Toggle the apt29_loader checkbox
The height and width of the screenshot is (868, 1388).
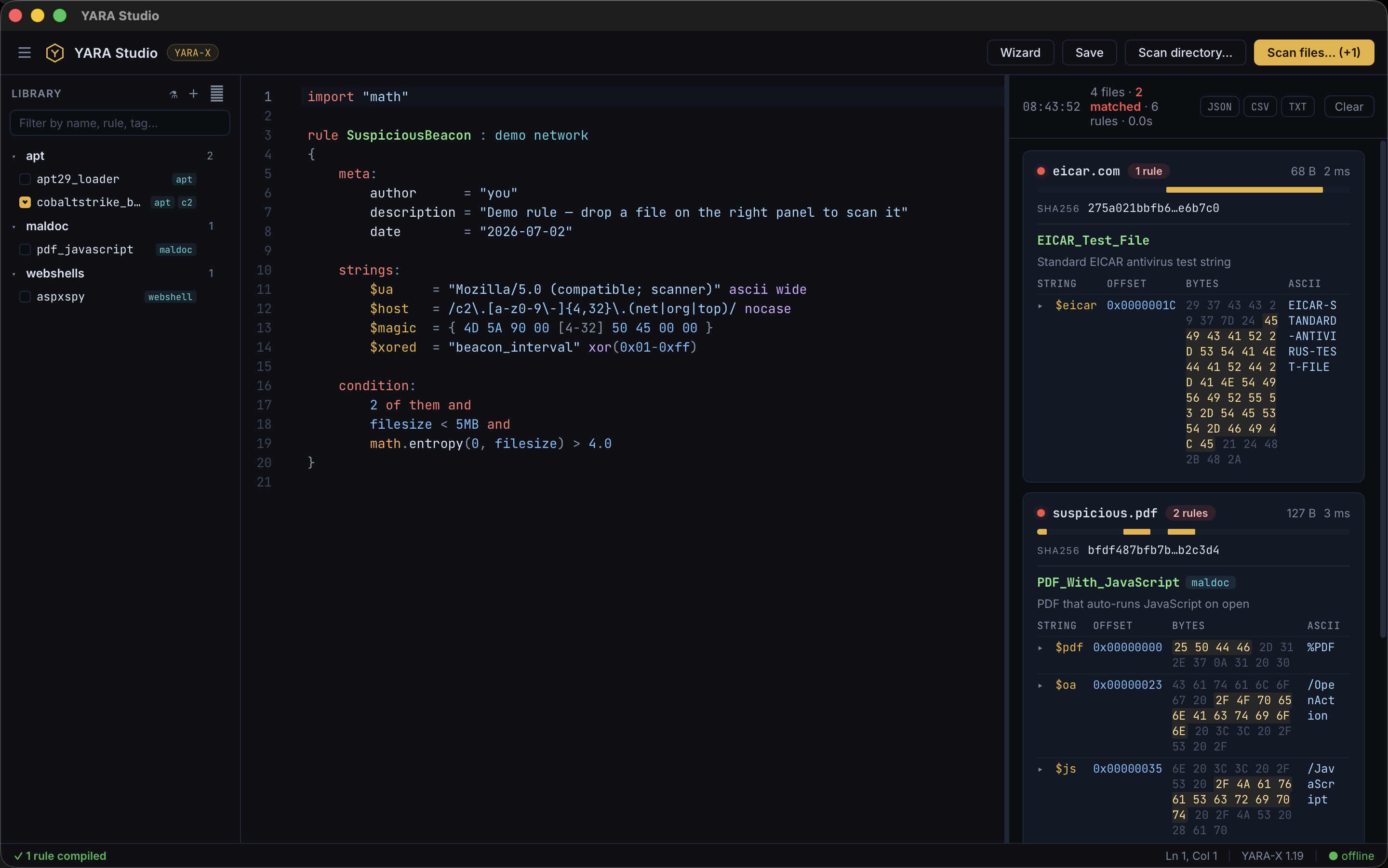tap(25, 179)
